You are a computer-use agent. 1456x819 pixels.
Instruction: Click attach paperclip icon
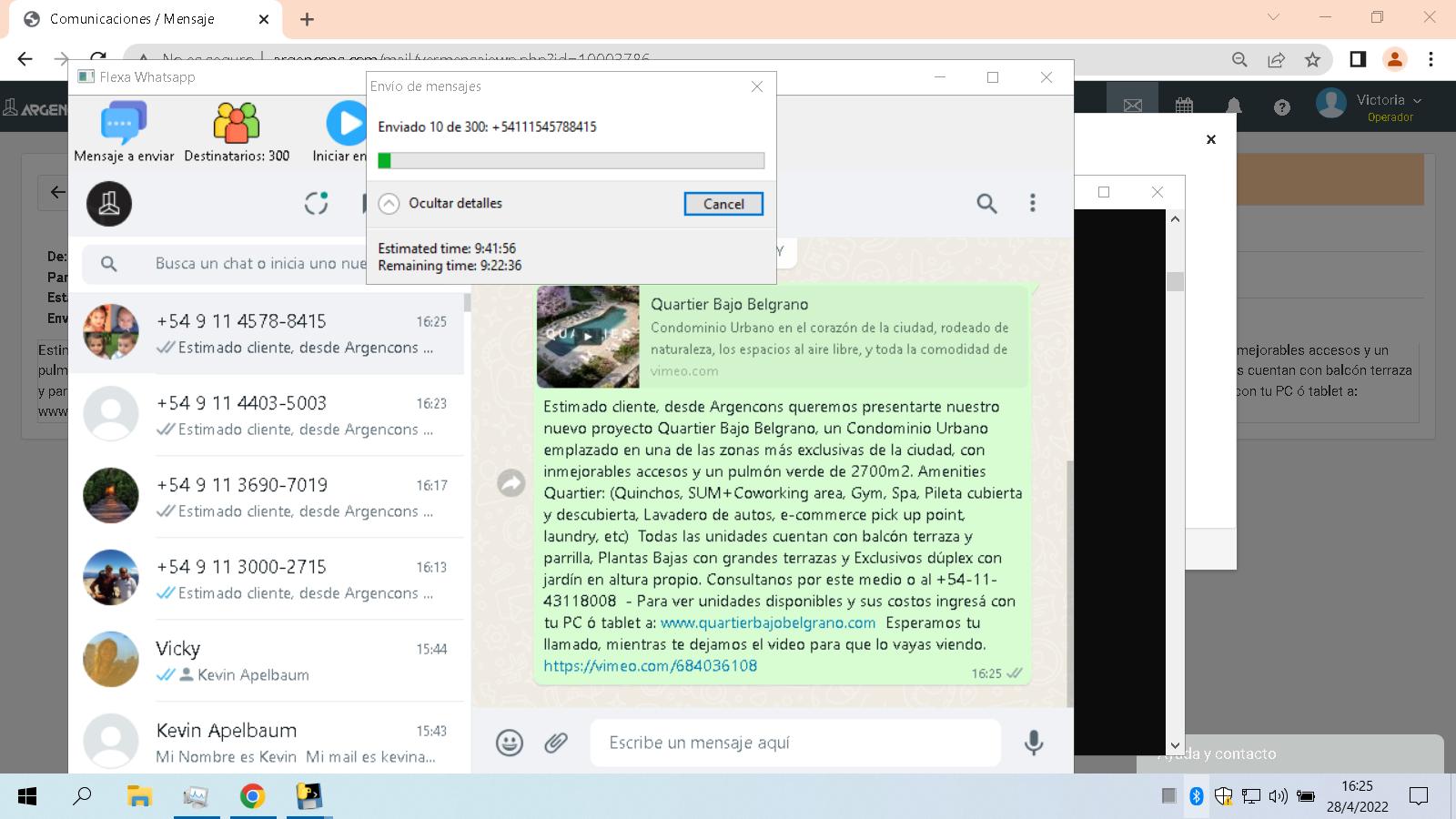pos(556,743)
